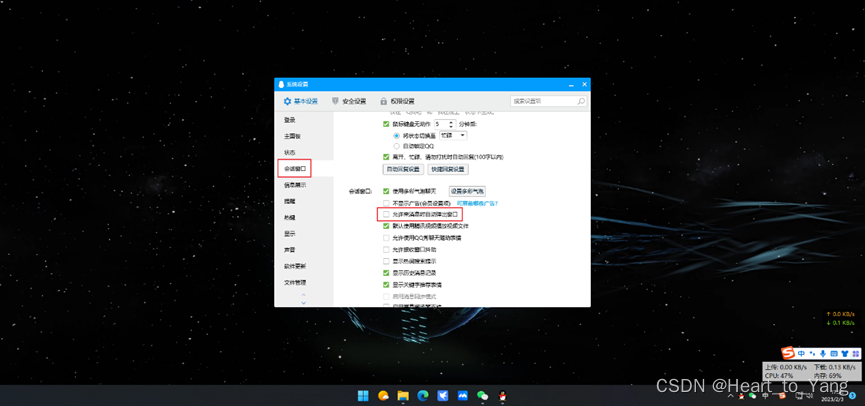Uncheck 鼠标键盘无动作 checkbox
This screenshot has height=406, width=865.
(x=386, y=124)
